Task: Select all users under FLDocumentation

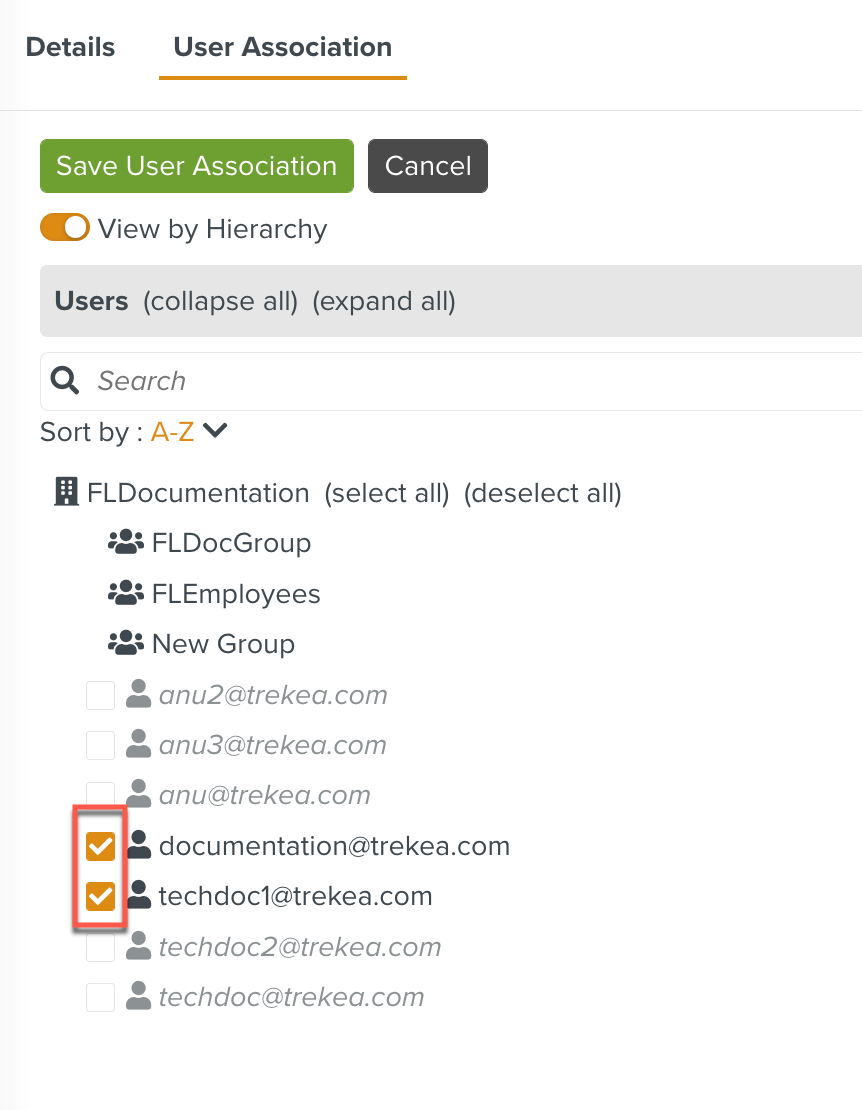Action: [387, 493]
